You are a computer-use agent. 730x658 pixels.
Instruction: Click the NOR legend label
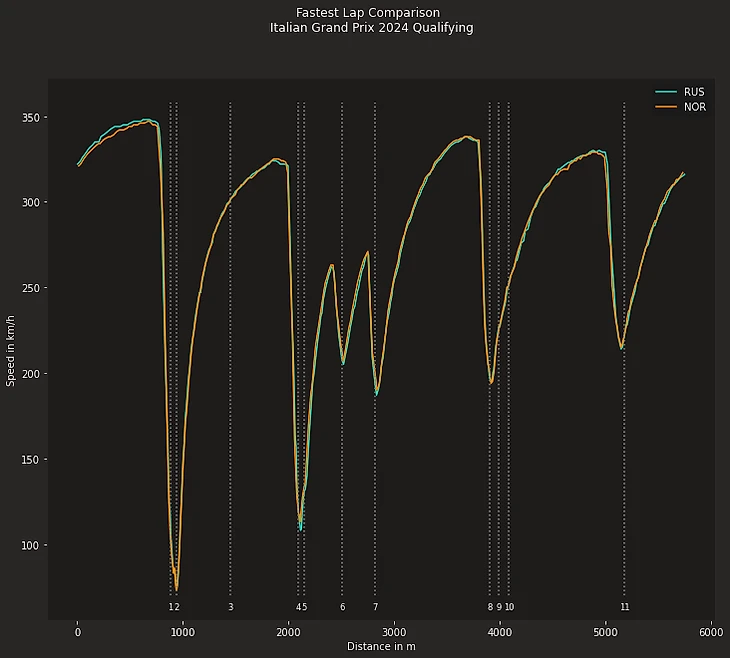tap(695, 107)
